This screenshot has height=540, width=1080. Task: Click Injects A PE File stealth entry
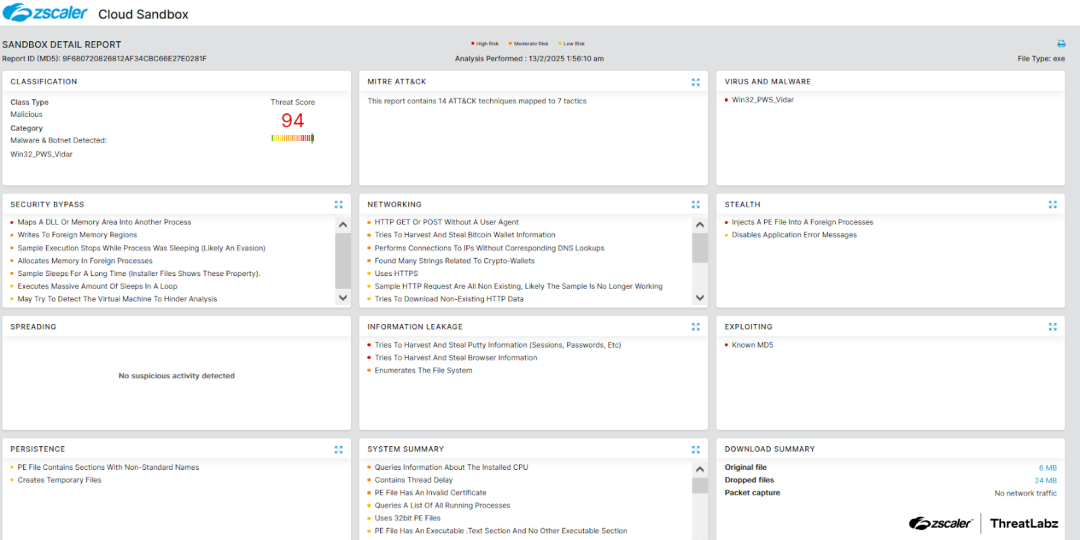pos(802,222)
